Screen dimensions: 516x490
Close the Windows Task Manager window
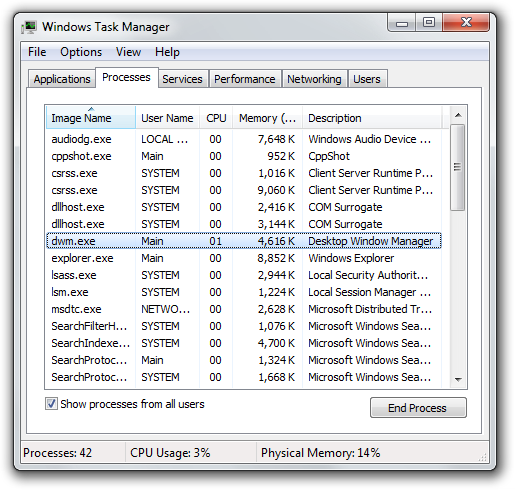466,23
